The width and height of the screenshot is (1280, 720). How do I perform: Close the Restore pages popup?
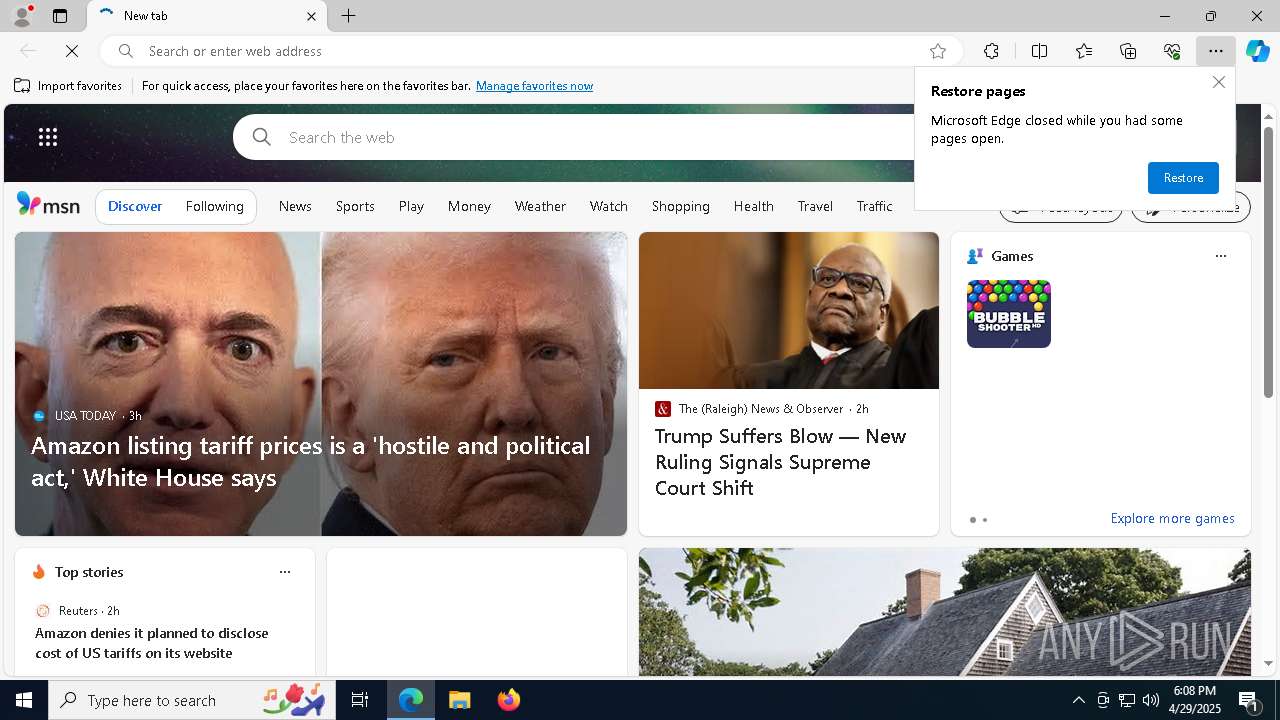click(x=1218, y=82)
